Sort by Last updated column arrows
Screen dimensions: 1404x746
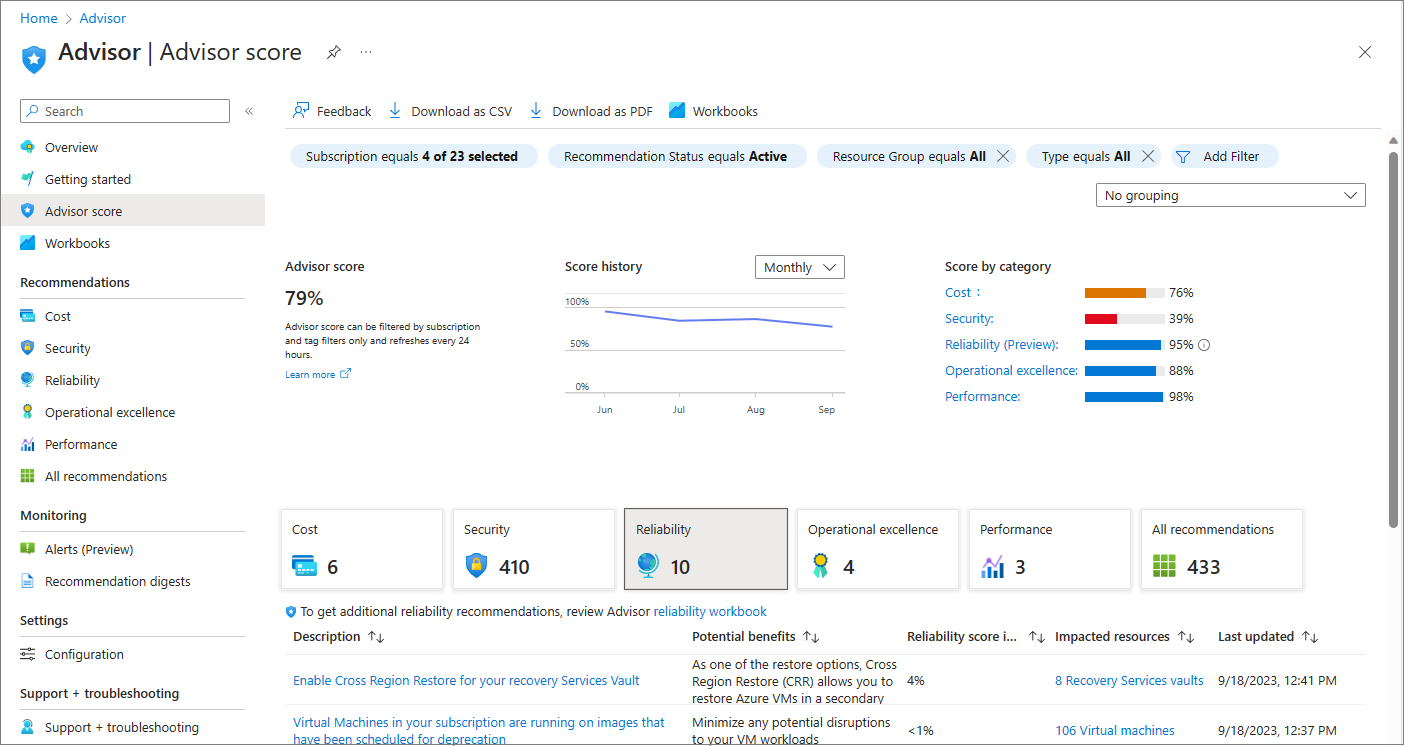point(1310,637)
